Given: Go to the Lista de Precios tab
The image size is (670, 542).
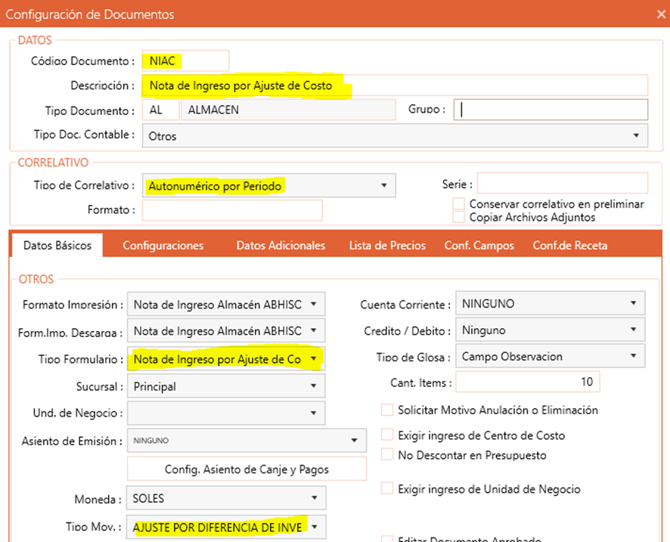Looking at the screenshot, I should pyautogui.click(x=387, y=245).
